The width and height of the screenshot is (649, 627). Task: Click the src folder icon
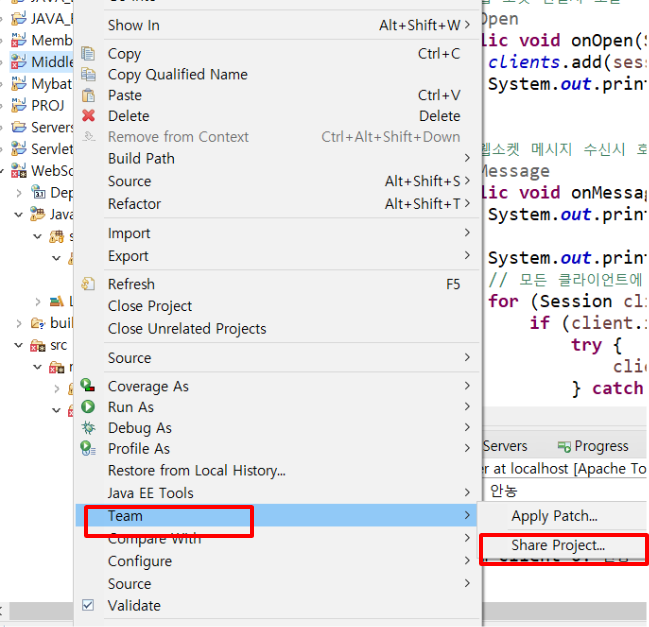[38, 345]
